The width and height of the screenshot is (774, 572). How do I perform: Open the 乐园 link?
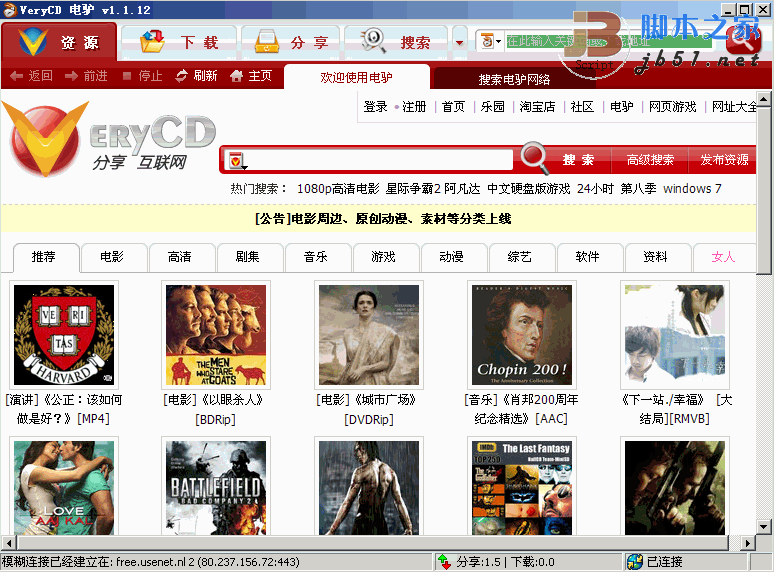click(493, 107)
